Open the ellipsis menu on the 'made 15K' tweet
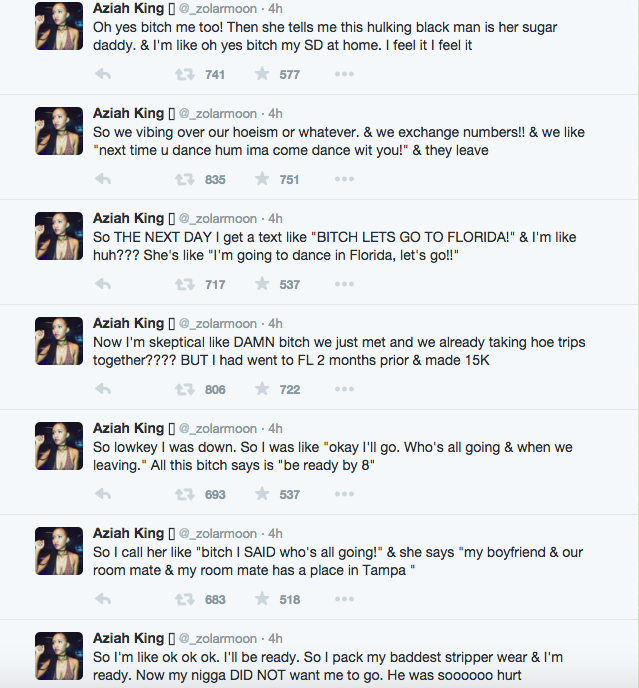Image resolution: width=639 pixels, height=688 pixels. pos(344,389)
